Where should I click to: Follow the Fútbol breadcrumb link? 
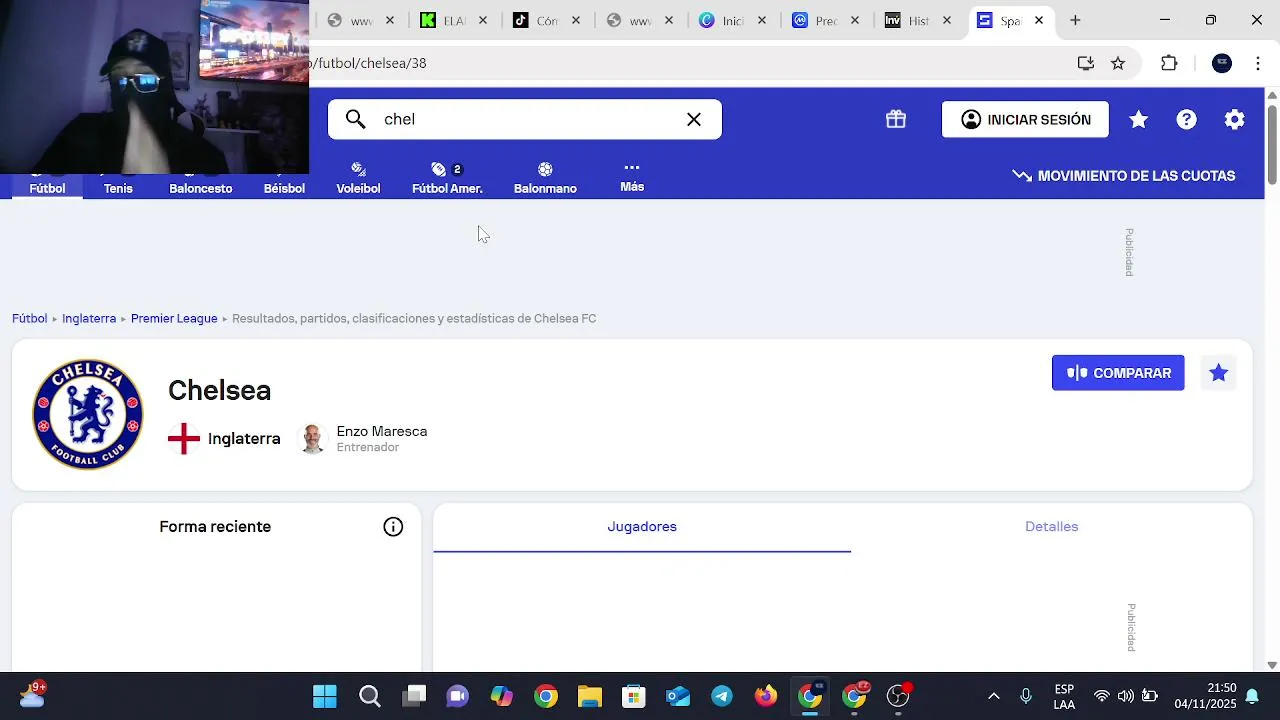(30, 318)
